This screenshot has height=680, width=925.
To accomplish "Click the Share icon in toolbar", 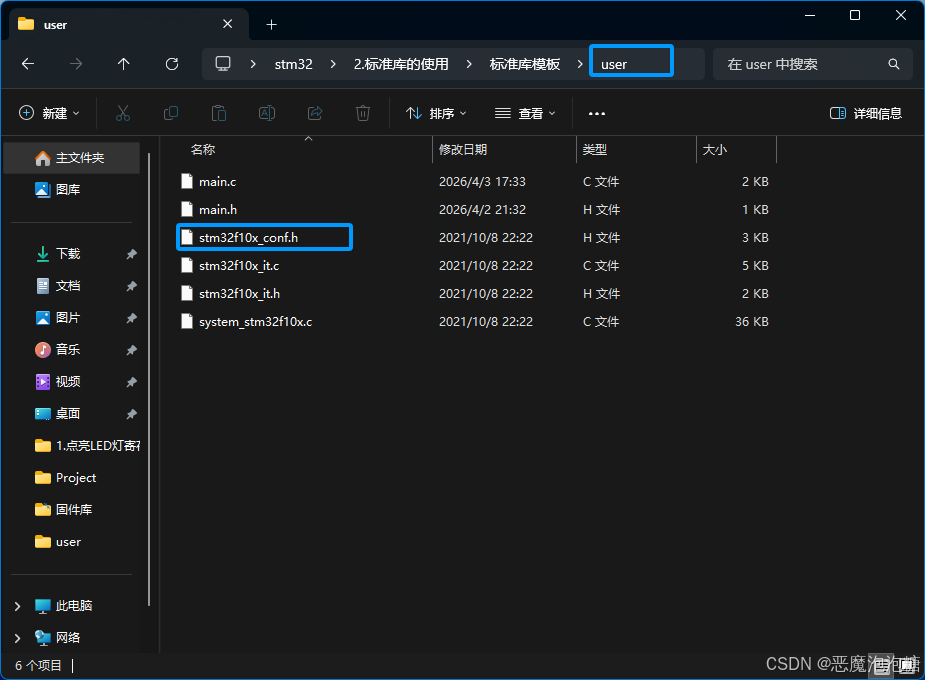I will click(x=315, y=113).
